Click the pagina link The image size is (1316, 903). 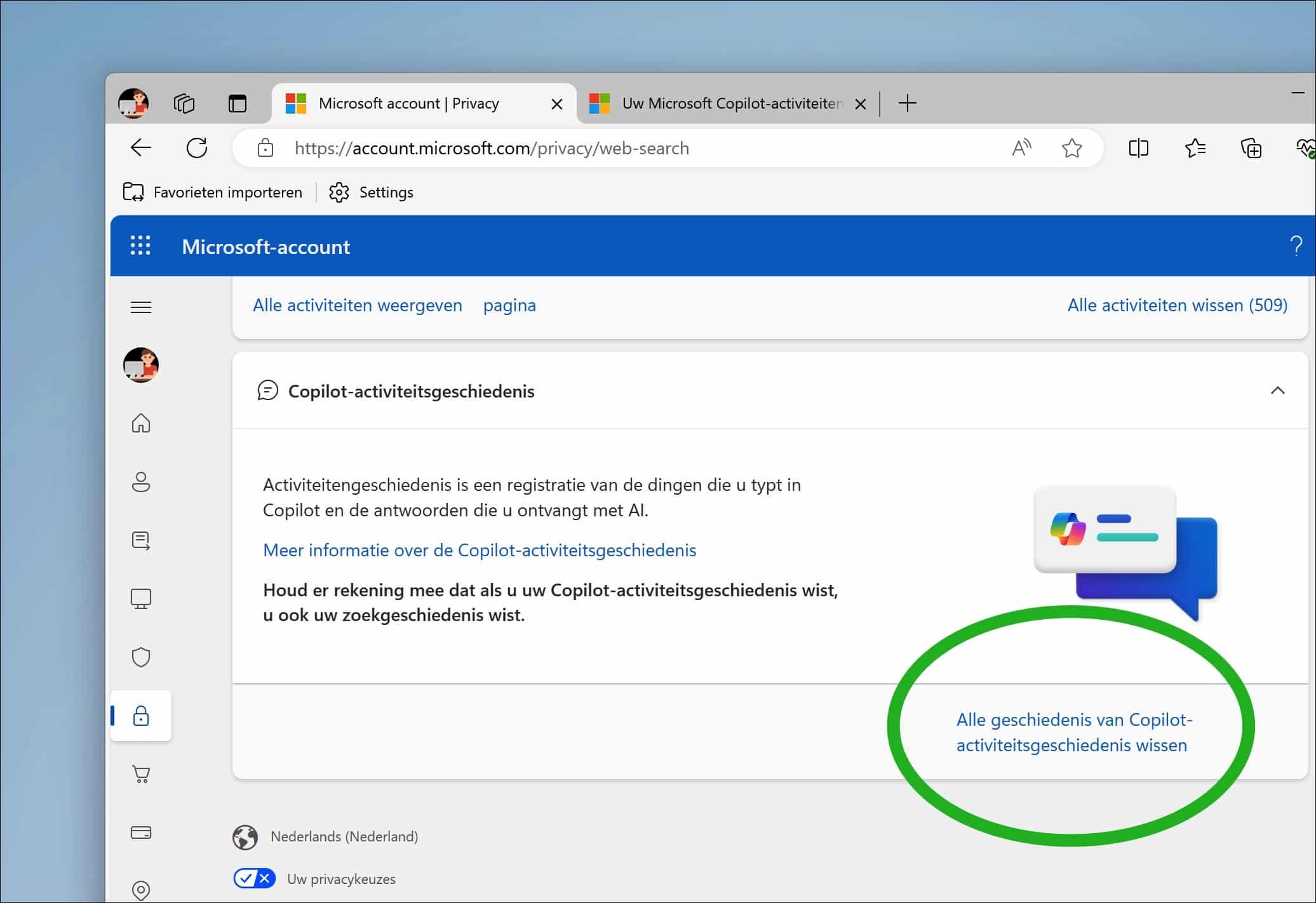pos(509,305)
